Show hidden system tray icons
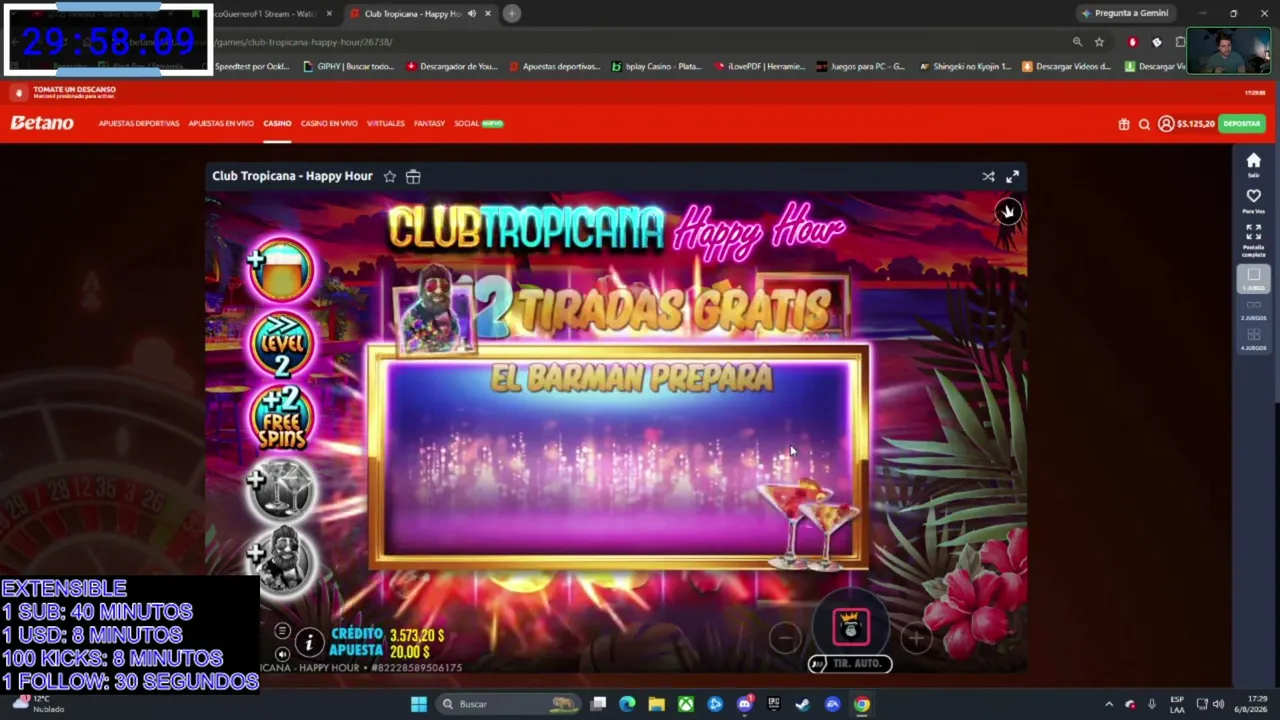 1109,704
